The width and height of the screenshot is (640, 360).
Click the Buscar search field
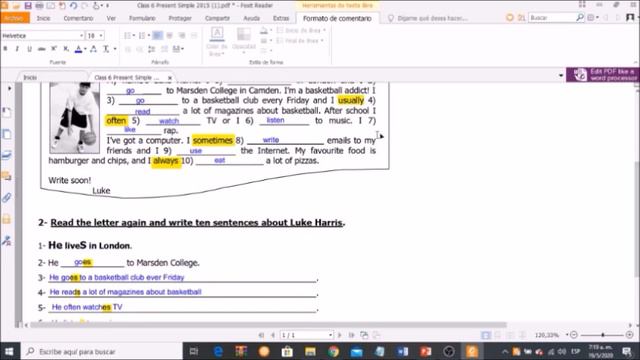coord(552,18)
